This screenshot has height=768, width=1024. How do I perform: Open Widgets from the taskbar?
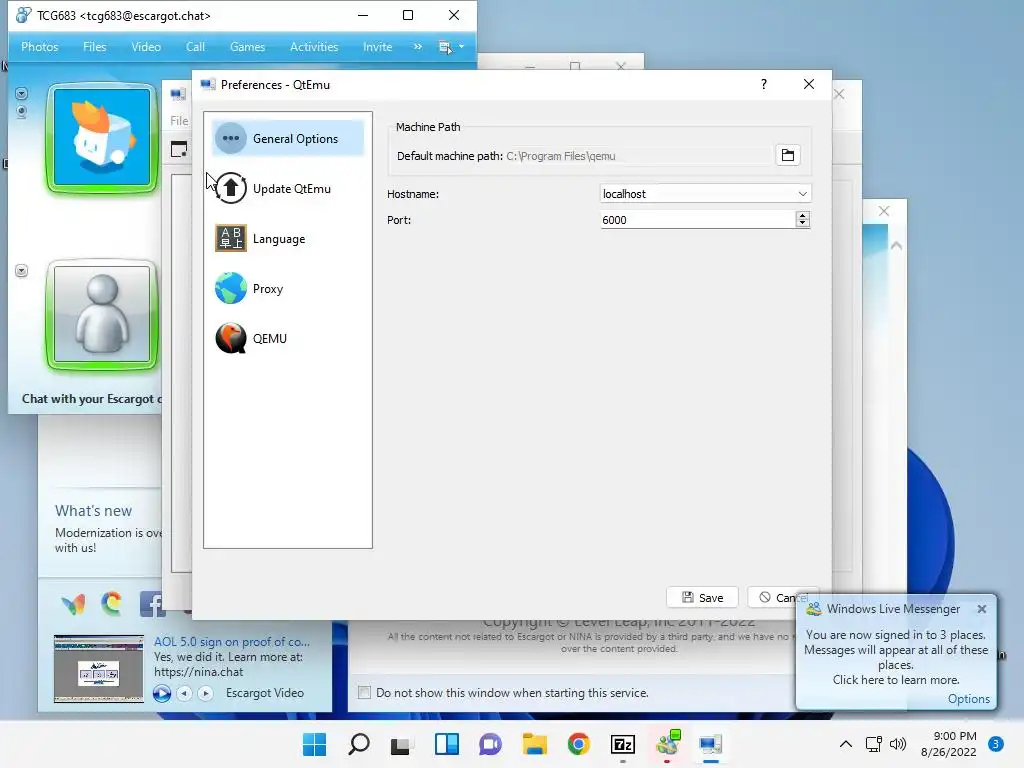447,744
